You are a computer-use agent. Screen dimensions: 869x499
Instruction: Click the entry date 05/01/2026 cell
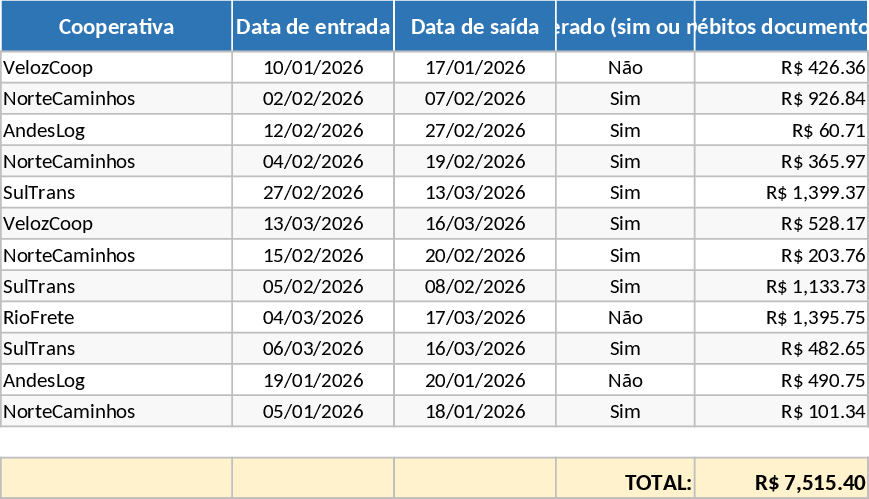coord(313,412)
